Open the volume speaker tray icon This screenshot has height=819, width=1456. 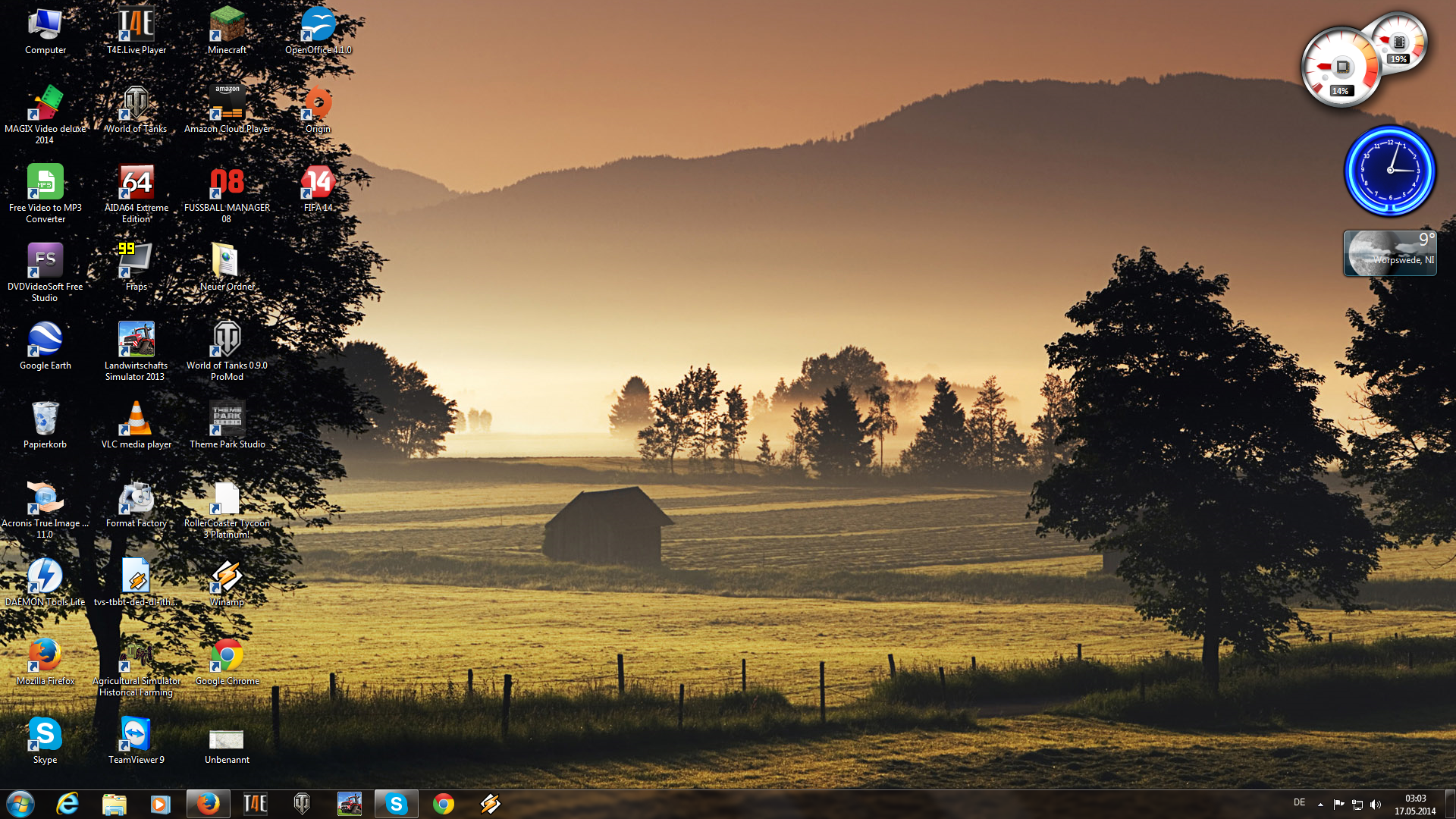coord(1376,805)
